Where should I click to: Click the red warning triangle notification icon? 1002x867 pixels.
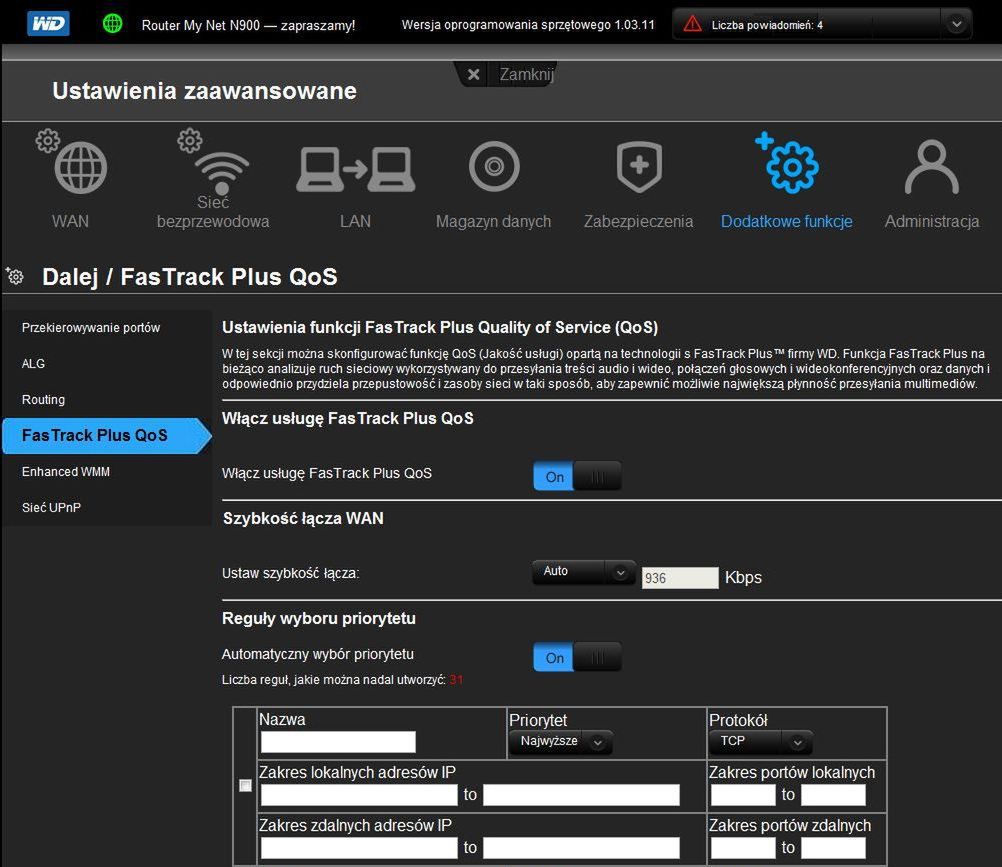(692, 24)
